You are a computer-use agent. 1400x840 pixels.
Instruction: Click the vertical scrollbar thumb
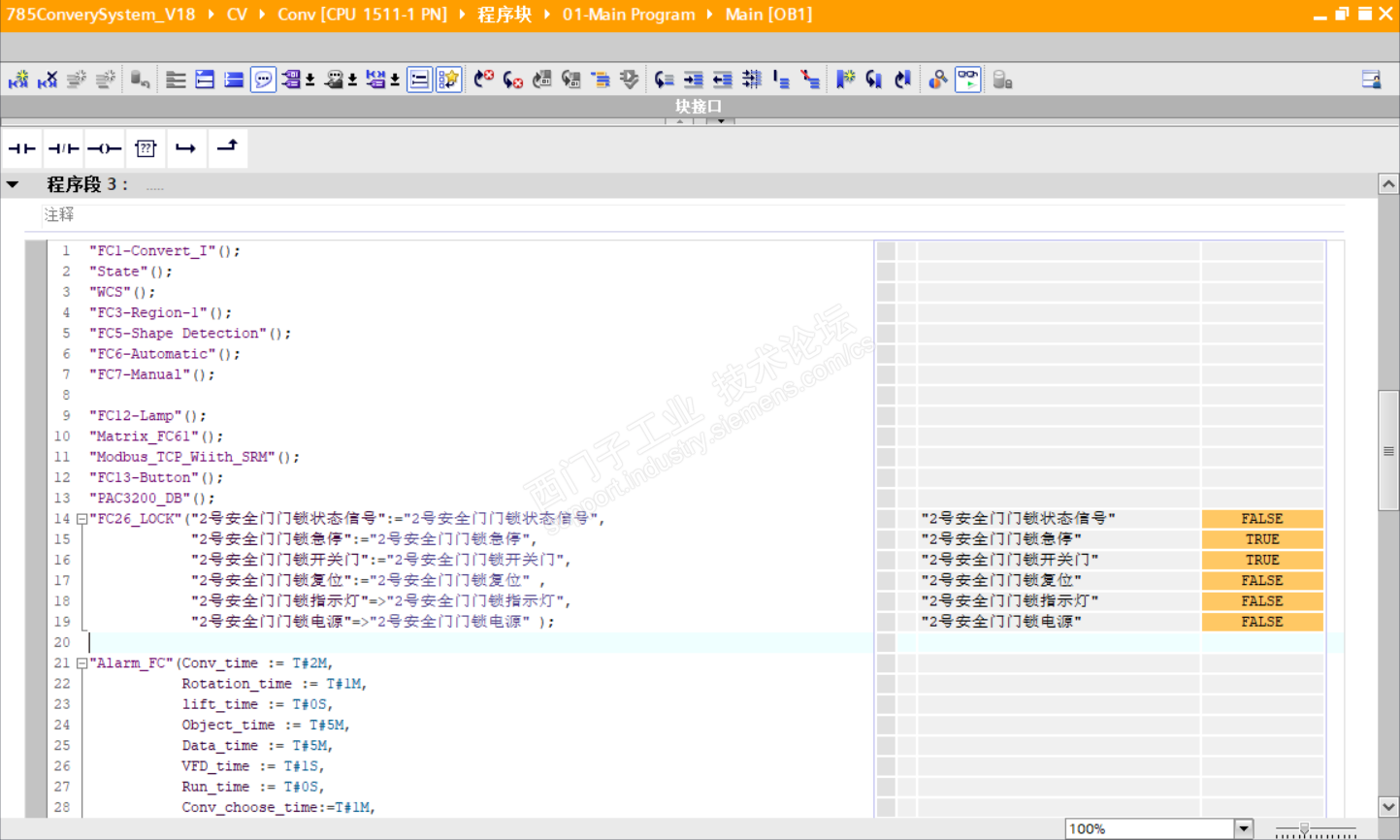coord(1388,450)
